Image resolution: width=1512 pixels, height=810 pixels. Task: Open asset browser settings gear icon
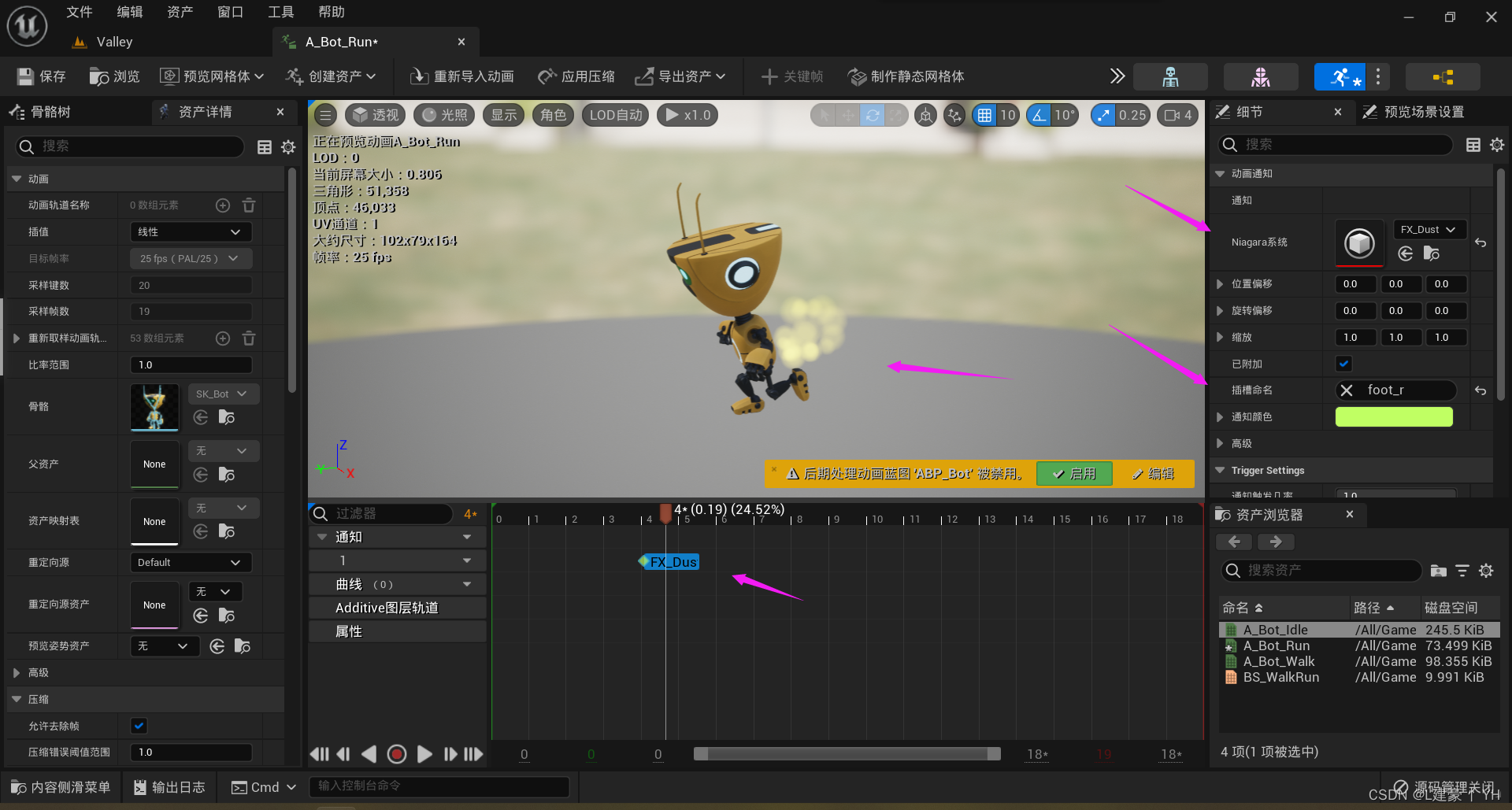click(x=1486, y=571)
